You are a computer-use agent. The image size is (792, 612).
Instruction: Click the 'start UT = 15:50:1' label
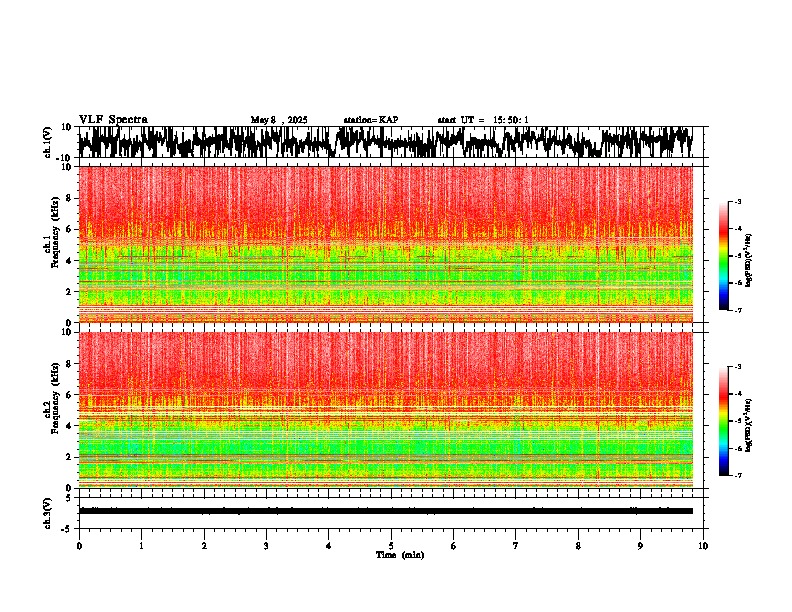pyautogui.click(x=483, y=120)
